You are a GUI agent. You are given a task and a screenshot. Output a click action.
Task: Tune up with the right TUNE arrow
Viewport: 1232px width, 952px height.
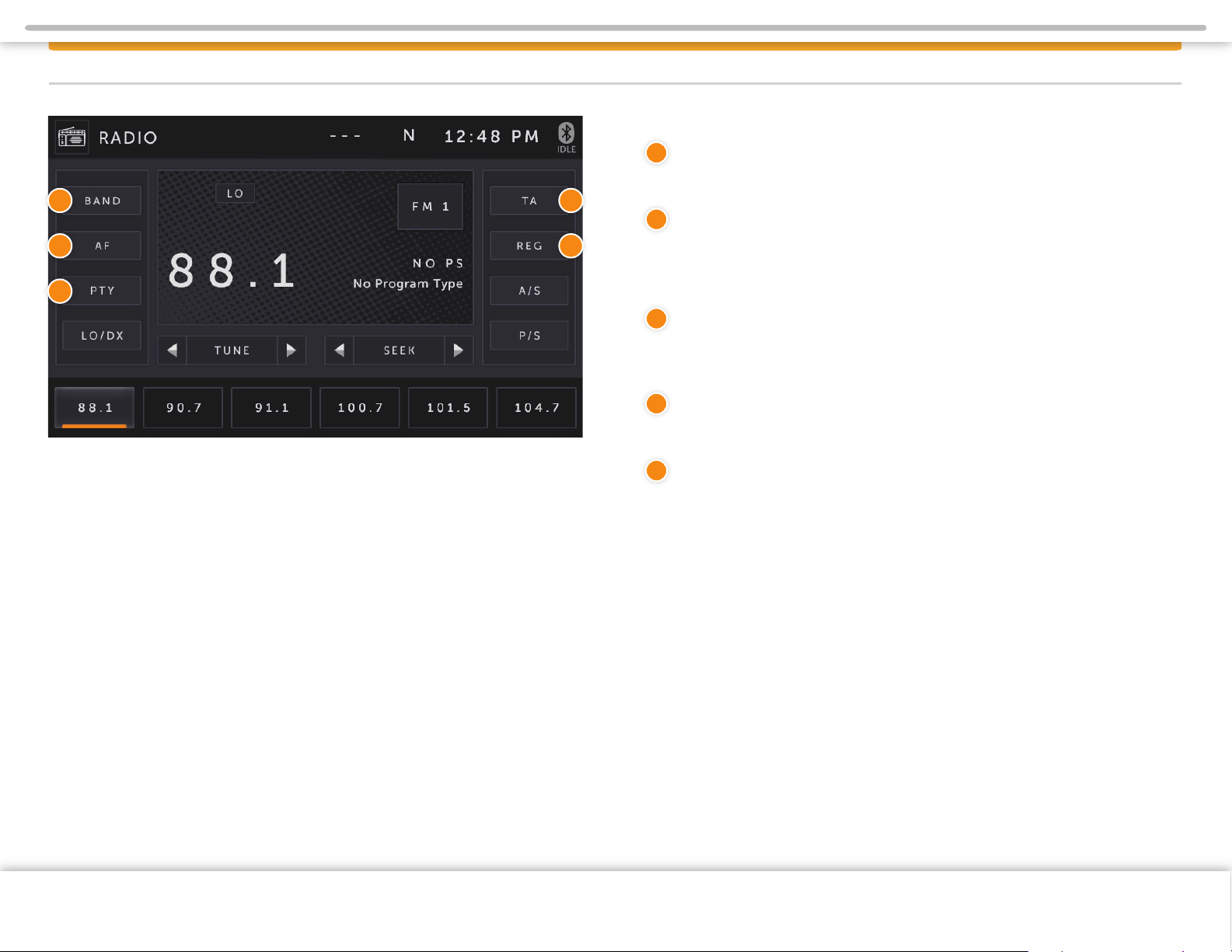tap(291, 350)
